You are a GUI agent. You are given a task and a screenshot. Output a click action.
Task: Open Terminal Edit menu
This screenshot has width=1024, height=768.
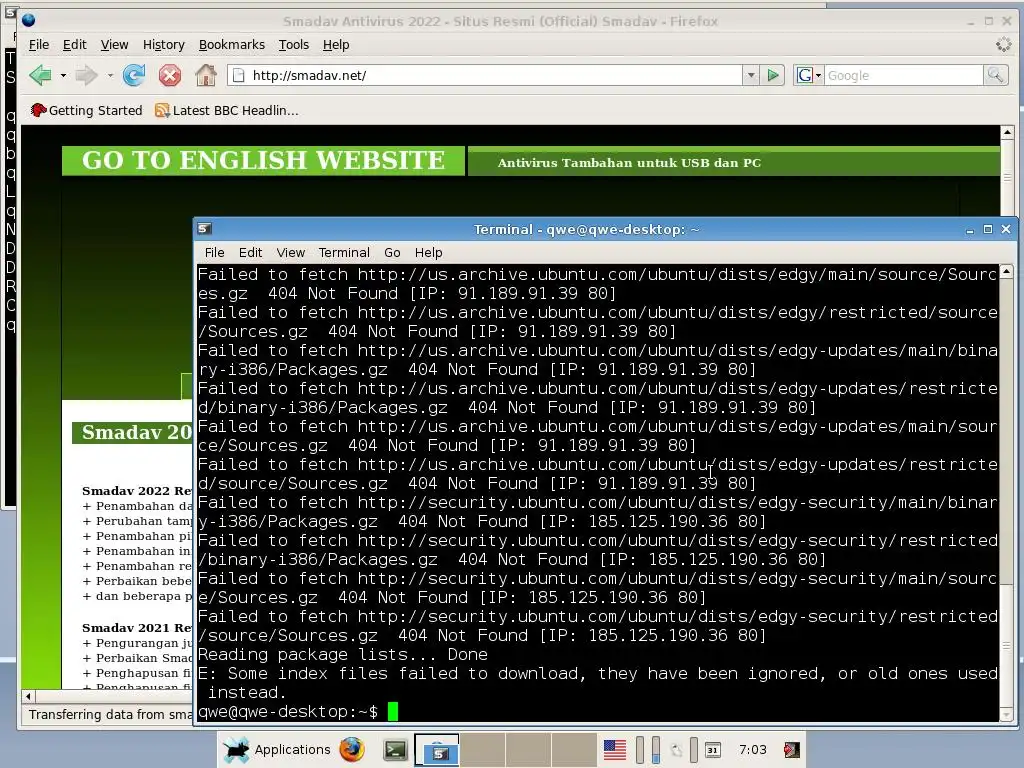point(250,252)
